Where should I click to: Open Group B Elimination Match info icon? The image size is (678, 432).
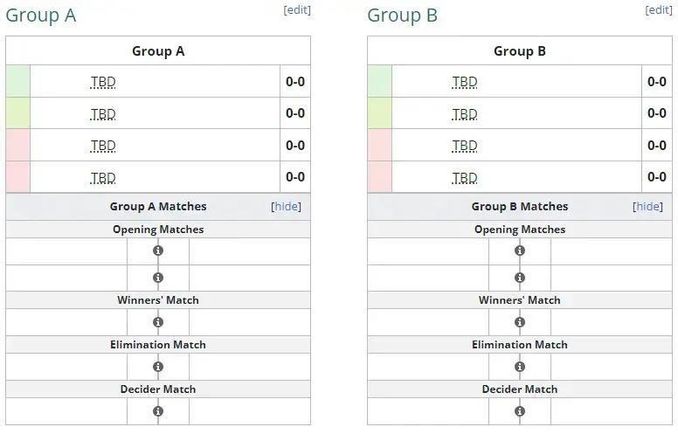coord(520,366)
